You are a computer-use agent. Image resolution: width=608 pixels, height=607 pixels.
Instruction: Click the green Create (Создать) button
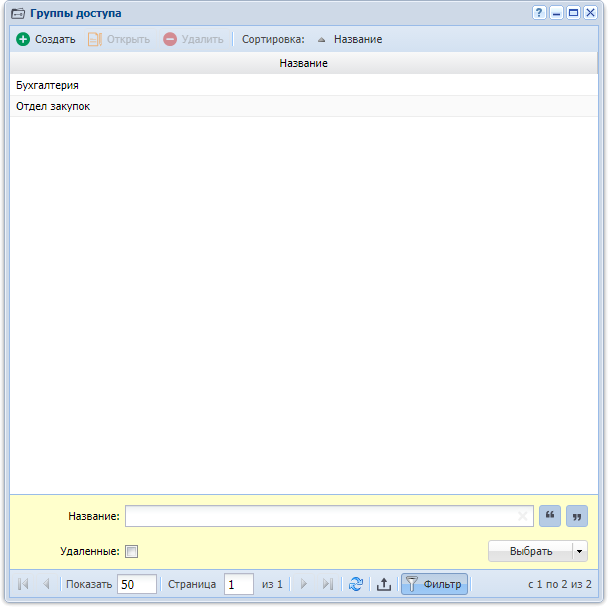[46, 39]
